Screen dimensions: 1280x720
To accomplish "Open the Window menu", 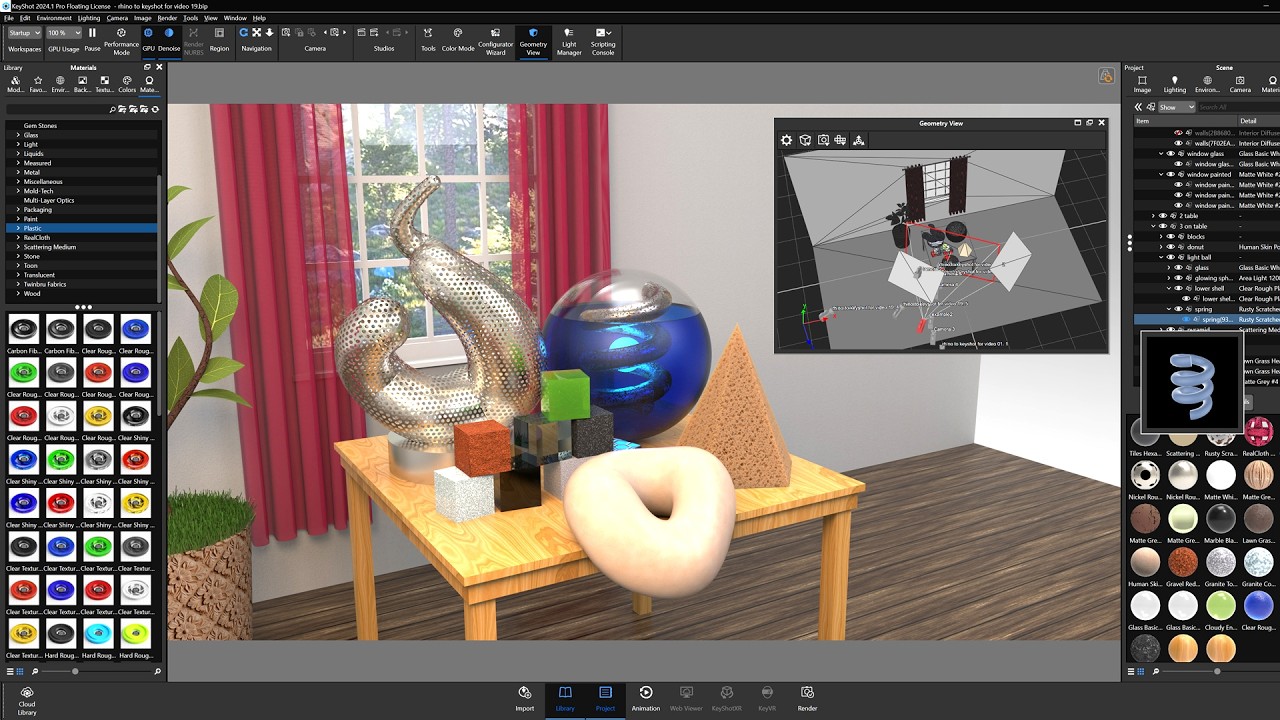I will (235, 18).
